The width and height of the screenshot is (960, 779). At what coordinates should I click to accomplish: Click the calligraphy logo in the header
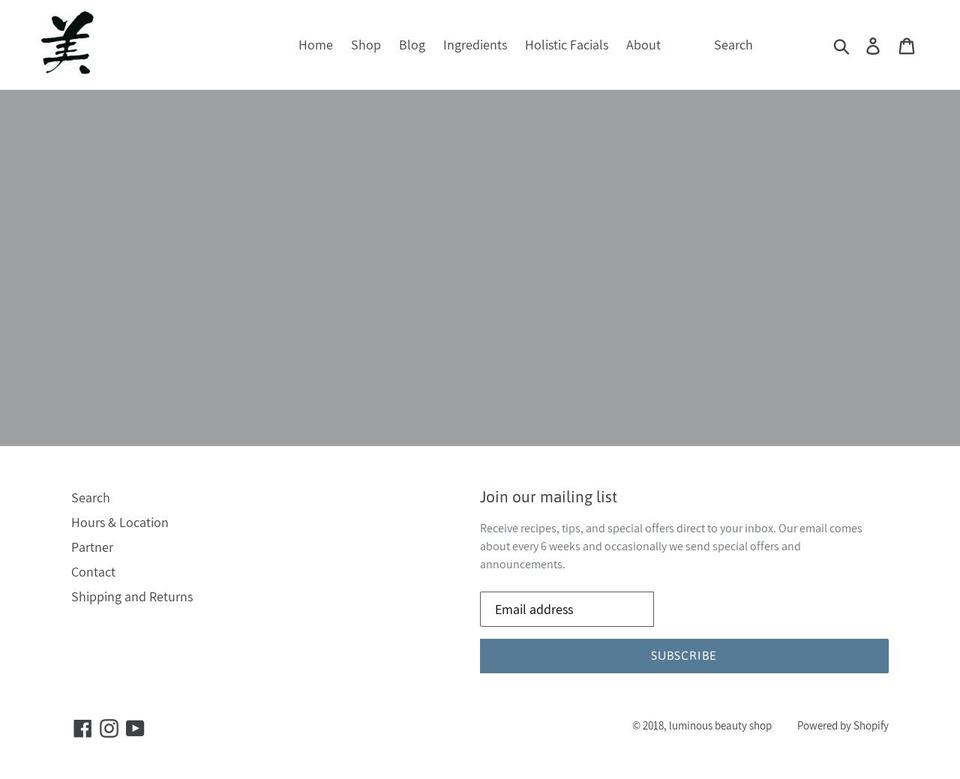click(x=67, y=43)
